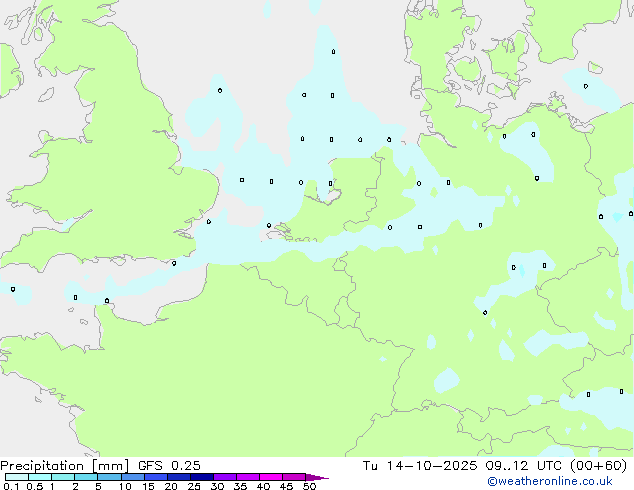Click the '20' legend scale value
Image resolution: width=634 pixels, height=490 pixels.
[x=171, y=486]
